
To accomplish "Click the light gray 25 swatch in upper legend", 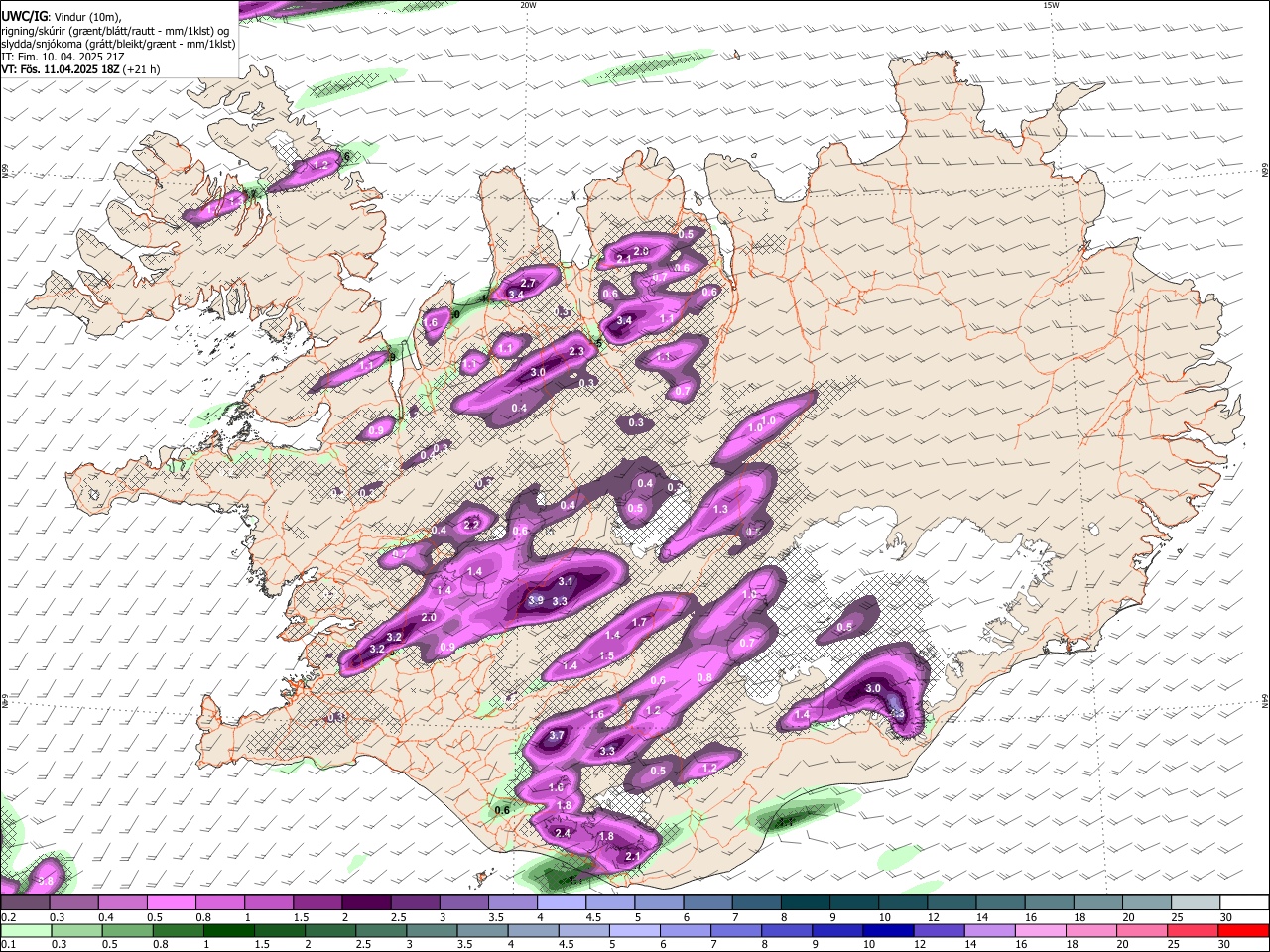I will 1195,903.
